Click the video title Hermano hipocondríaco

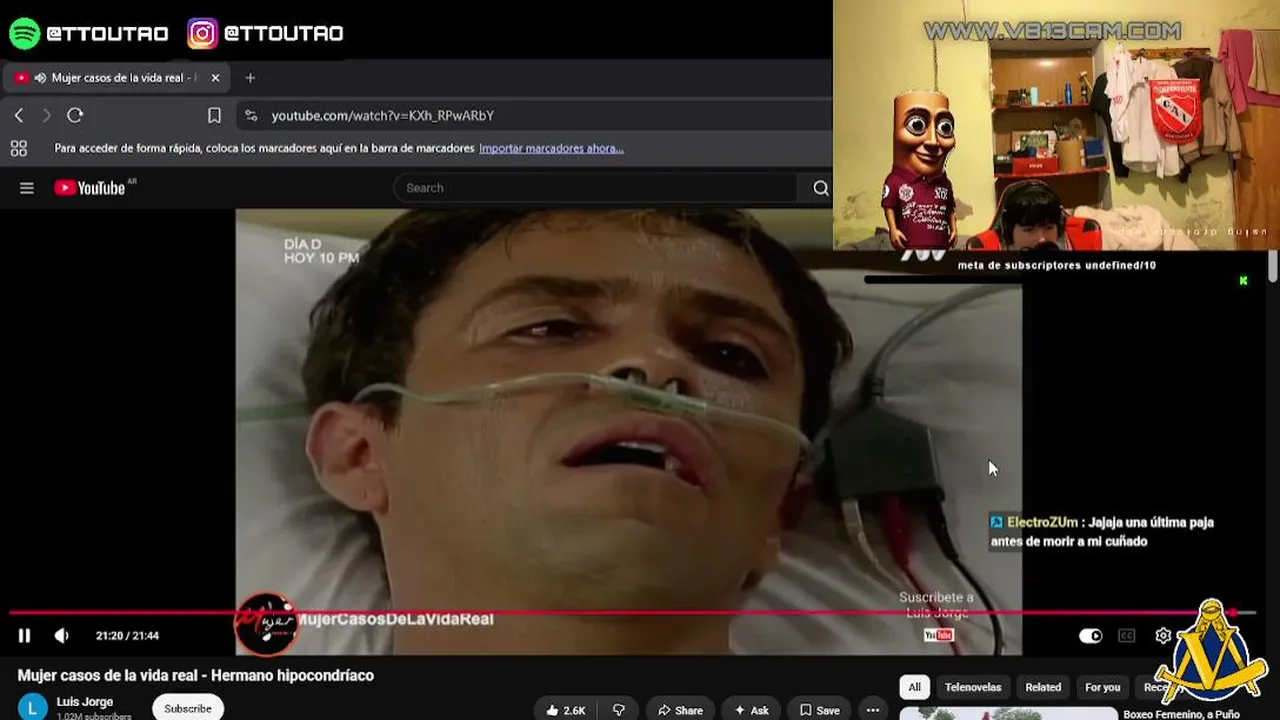point(196,676)
